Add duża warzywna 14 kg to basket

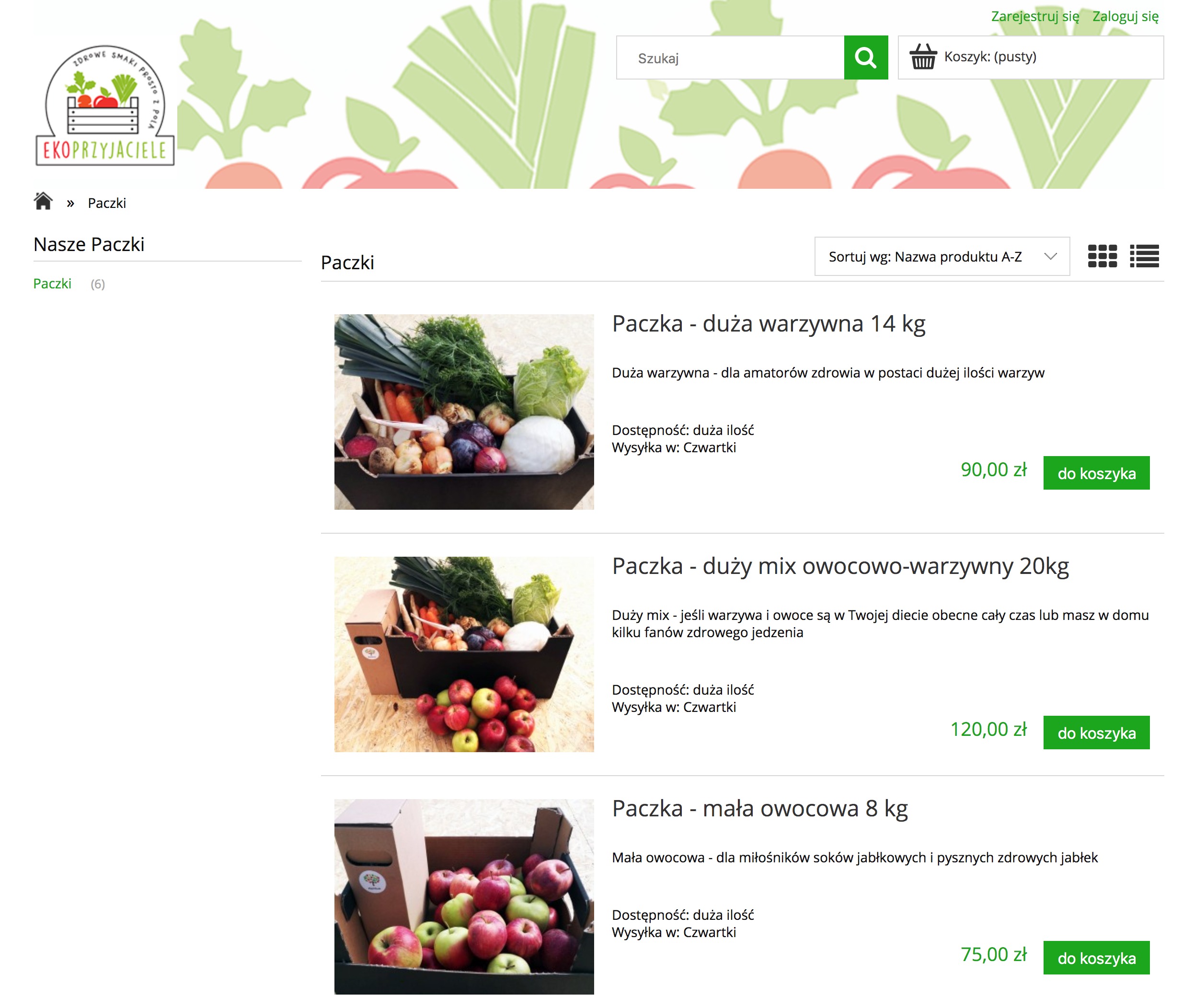[1096, 472]
